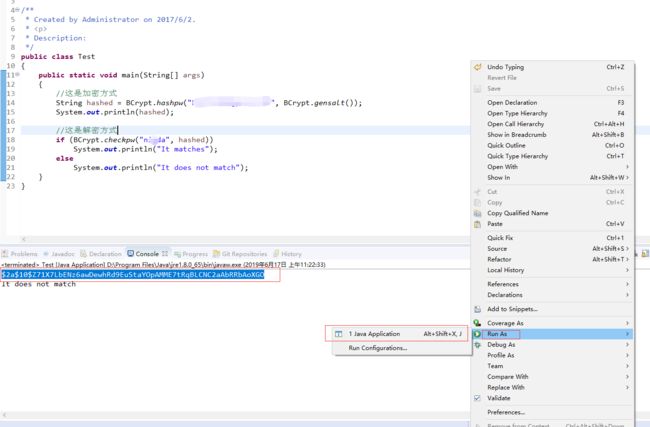Image resolution: width=650 pixels, height=427 pixels.
Task: Click the System.out.println(hashed) code line
Action: point(115,112)
